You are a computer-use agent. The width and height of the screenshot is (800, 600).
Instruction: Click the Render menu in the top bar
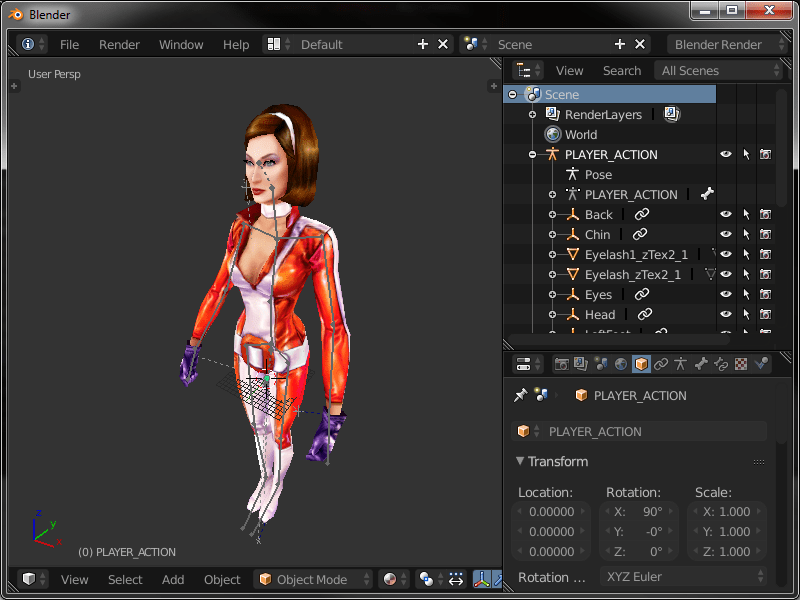click(x=119, y=44)
